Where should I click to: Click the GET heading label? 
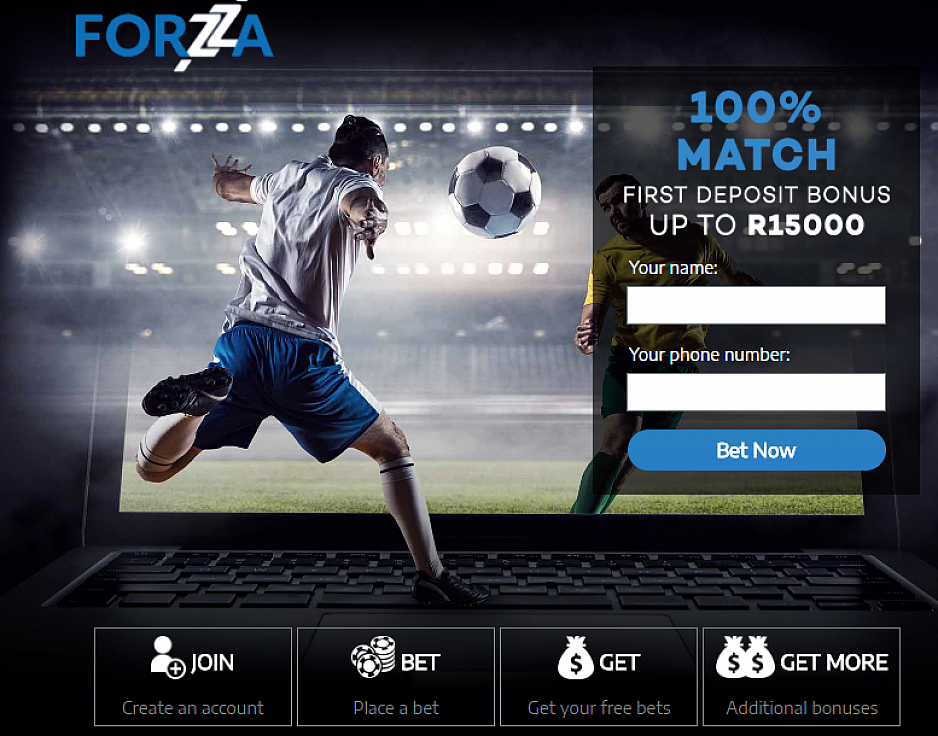point(620,662)
